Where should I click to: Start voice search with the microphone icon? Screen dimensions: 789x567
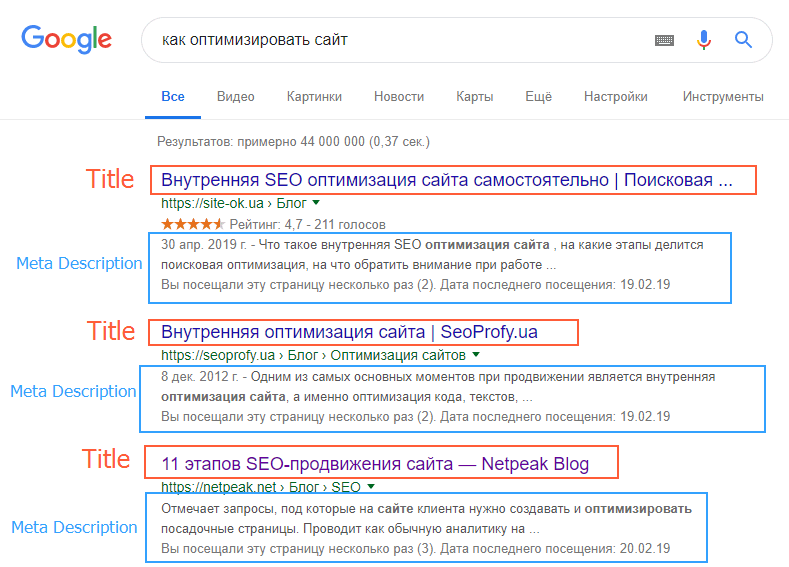coord(704,40)
